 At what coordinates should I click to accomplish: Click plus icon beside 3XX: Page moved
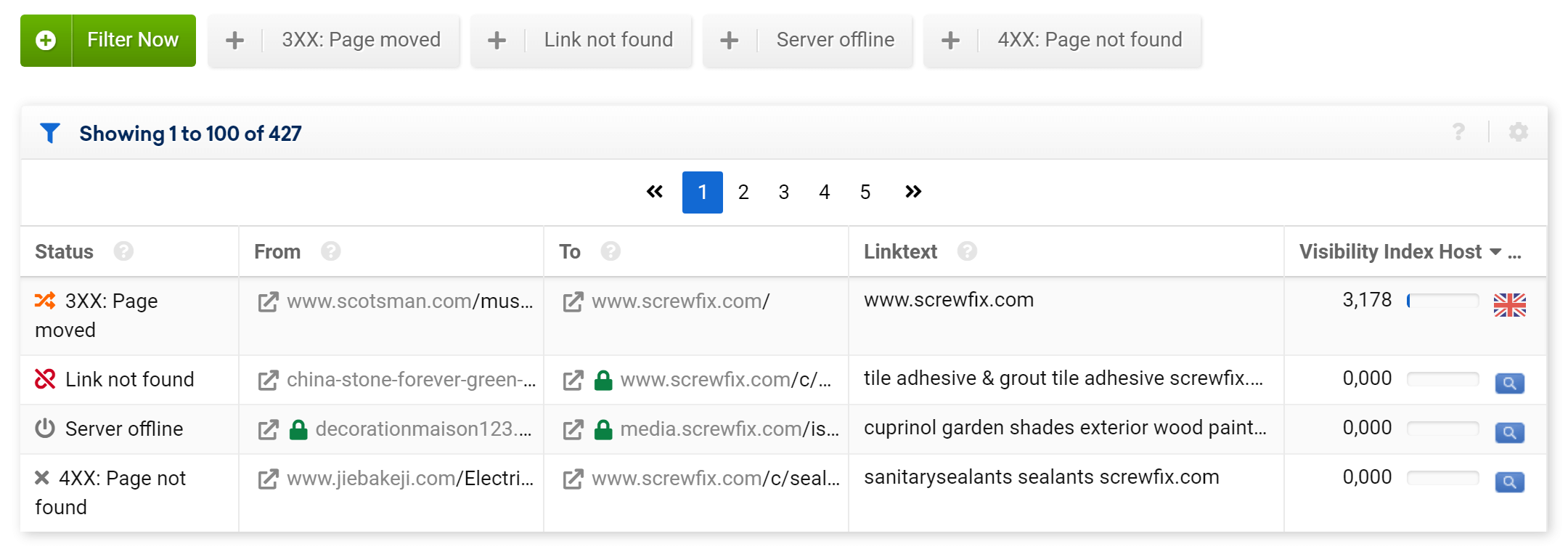[x=234, y=41]
